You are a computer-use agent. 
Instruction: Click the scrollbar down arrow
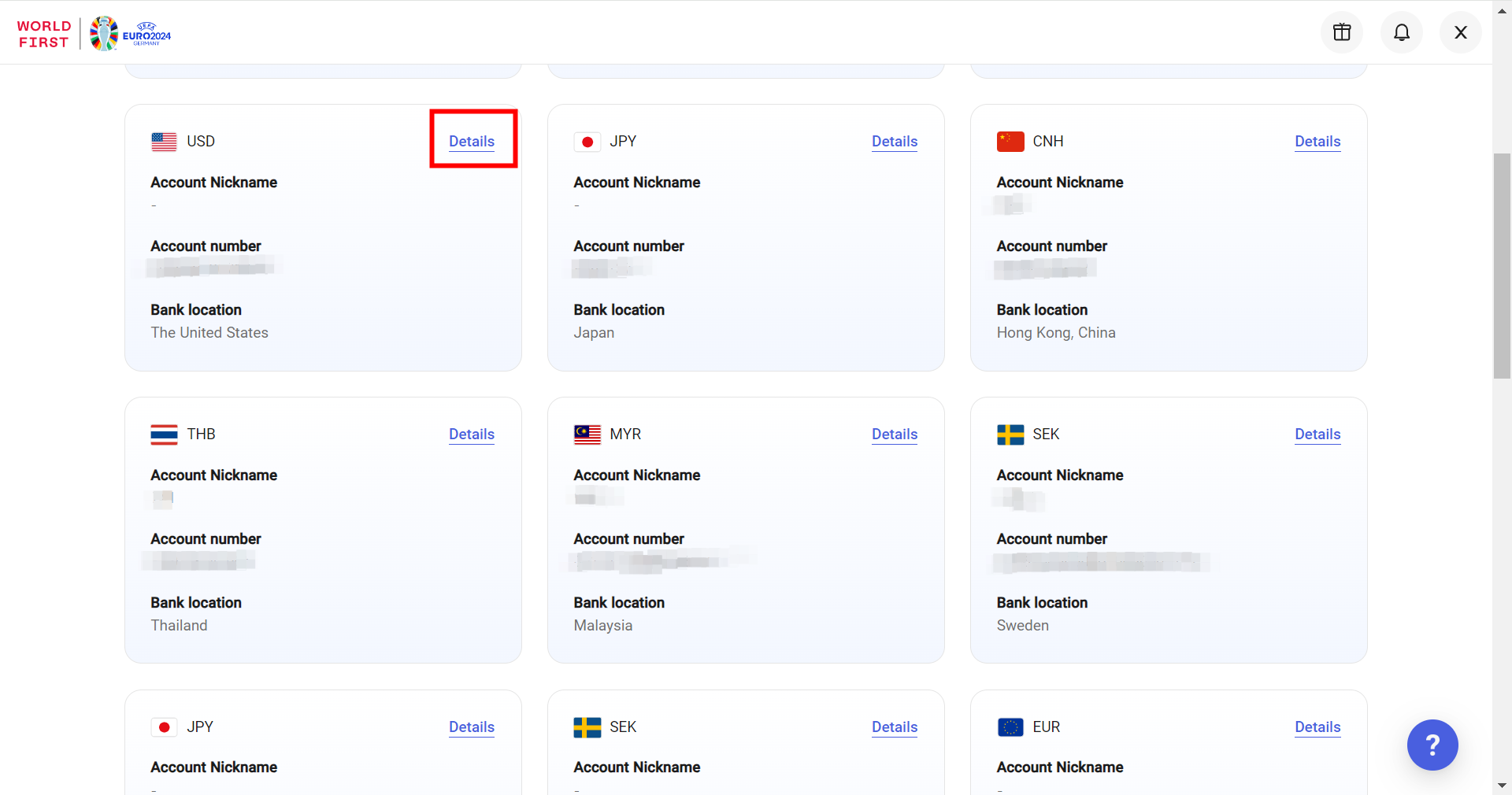click(1502, 786)
